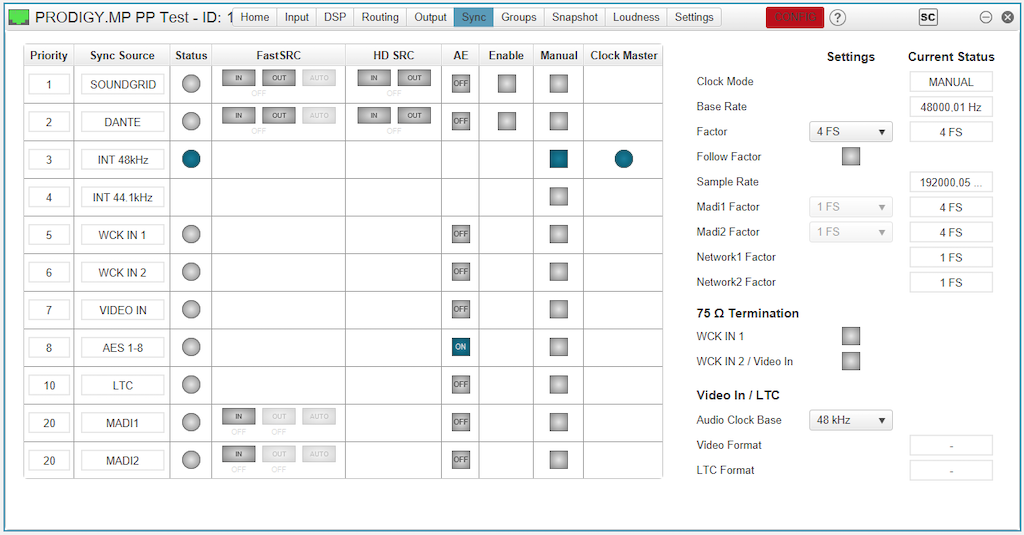Open the help question mark icon
The height and width of the screenshot is (535, 1024).
click(838, 17)
